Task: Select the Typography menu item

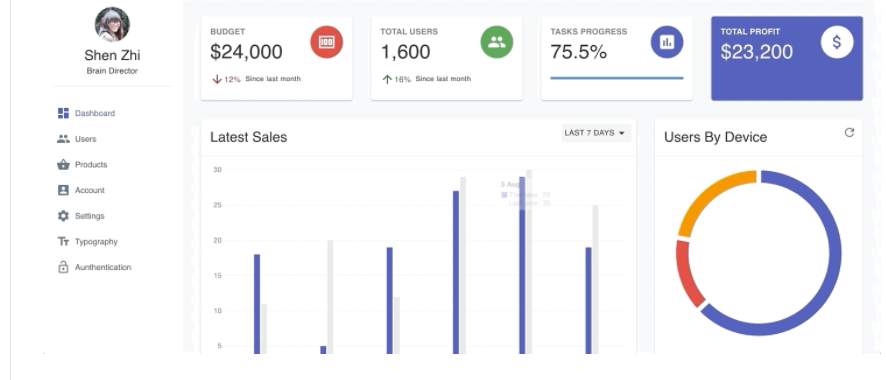Action: 96,242
